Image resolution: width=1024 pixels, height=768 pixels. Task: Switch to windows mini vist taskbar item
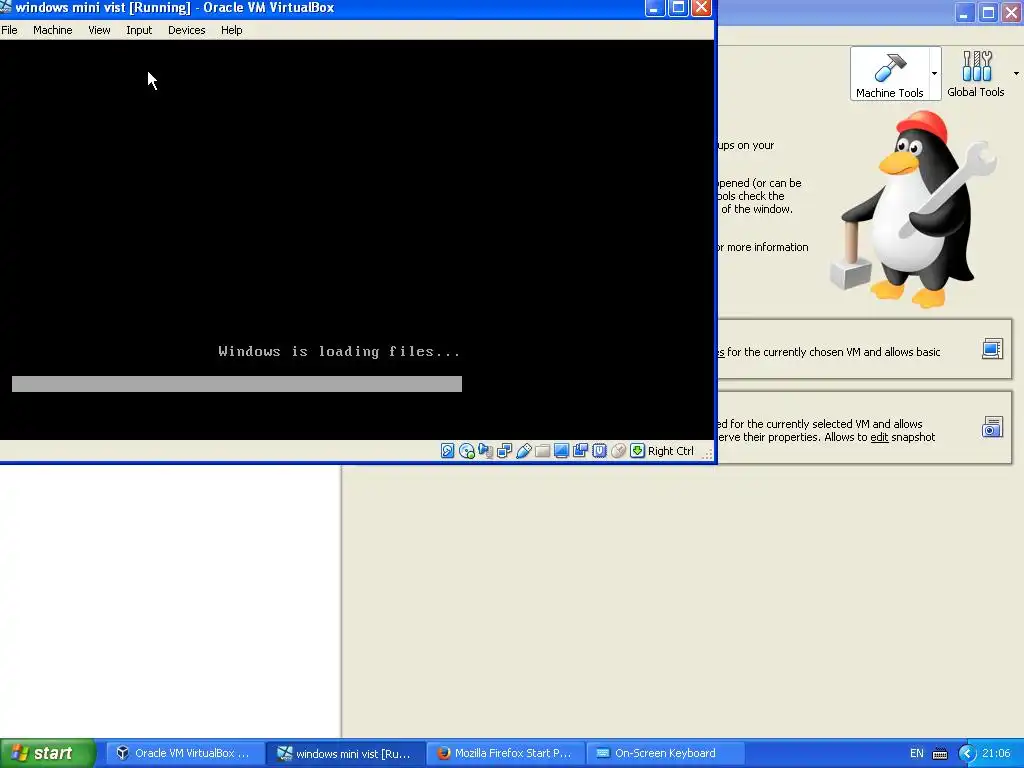point(345,753)
